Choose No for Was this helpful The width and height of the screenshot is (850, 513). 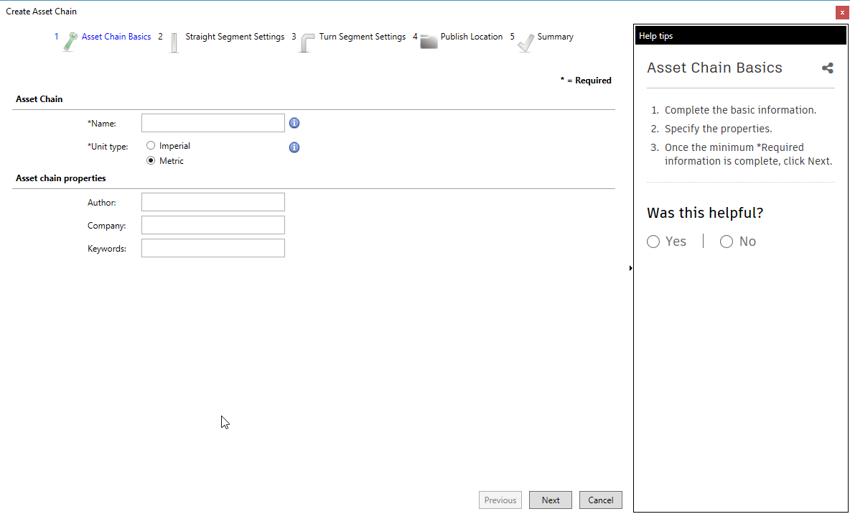coord(726,242)
